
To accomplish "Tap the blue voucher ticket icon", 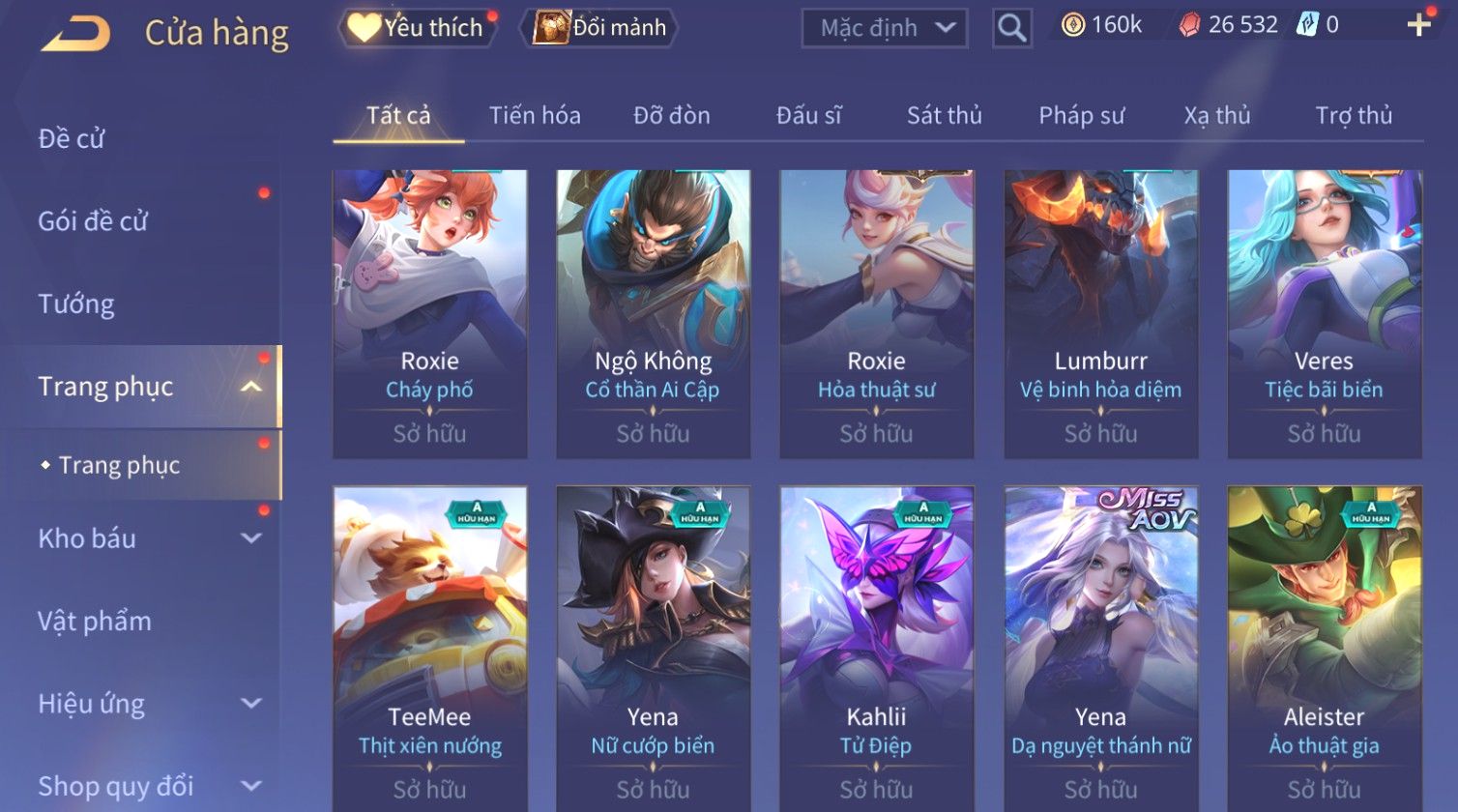I will pyautogui.click(x=1307, y=25).
